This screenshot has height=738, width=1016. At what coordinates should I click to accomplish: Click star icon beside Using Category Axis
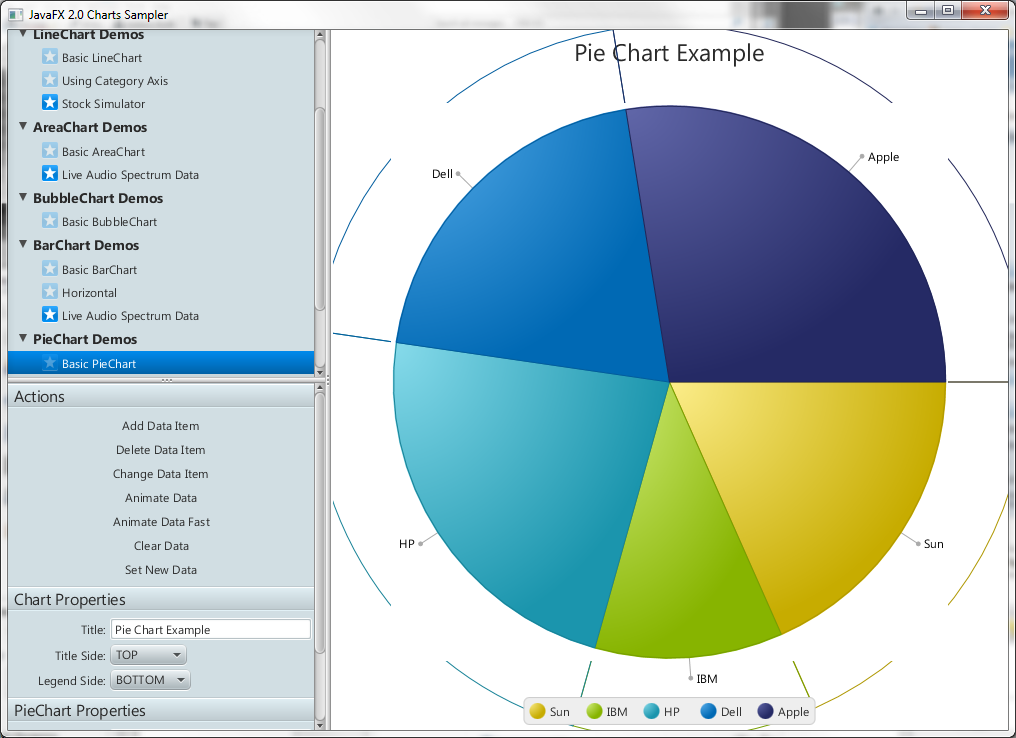coord(50,80)
